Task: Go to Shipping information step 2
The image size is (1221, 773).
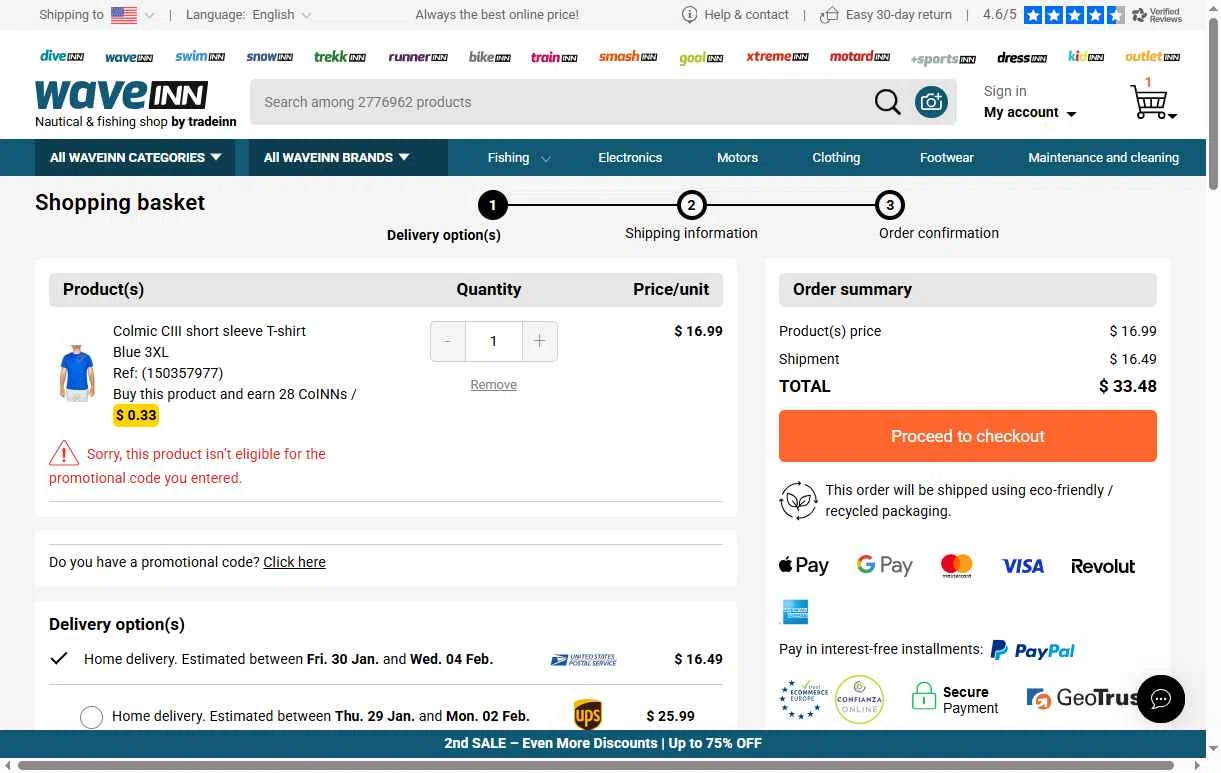Action: click(x=691, y=205)
